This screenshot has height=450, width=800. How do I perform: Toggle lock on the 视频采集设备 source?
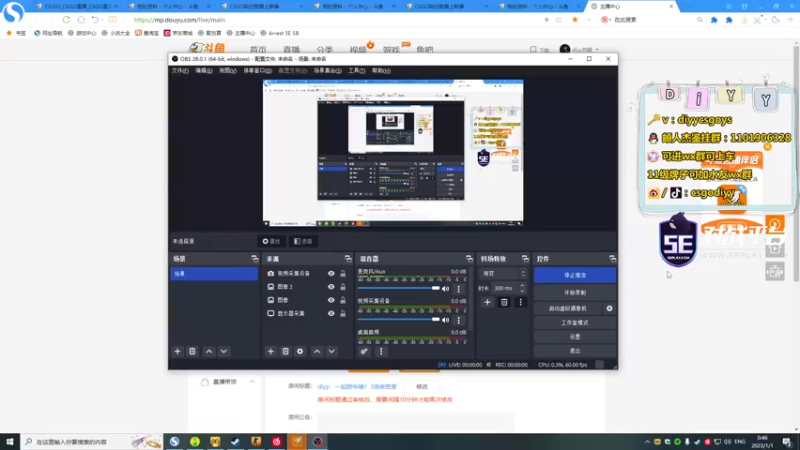tap(343, 273)
